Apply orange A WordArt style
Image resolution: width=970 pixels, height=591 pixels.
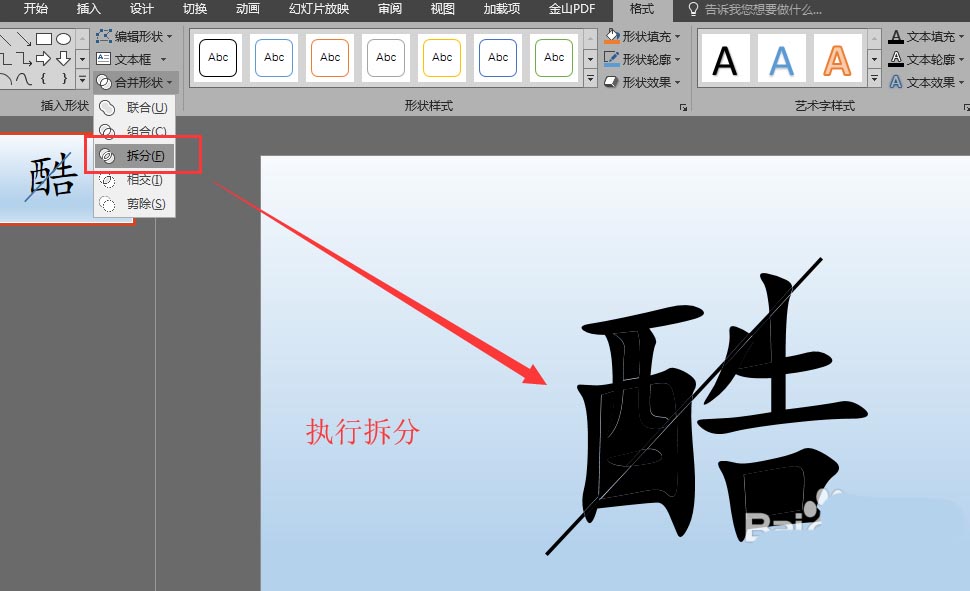click(837, 59)
